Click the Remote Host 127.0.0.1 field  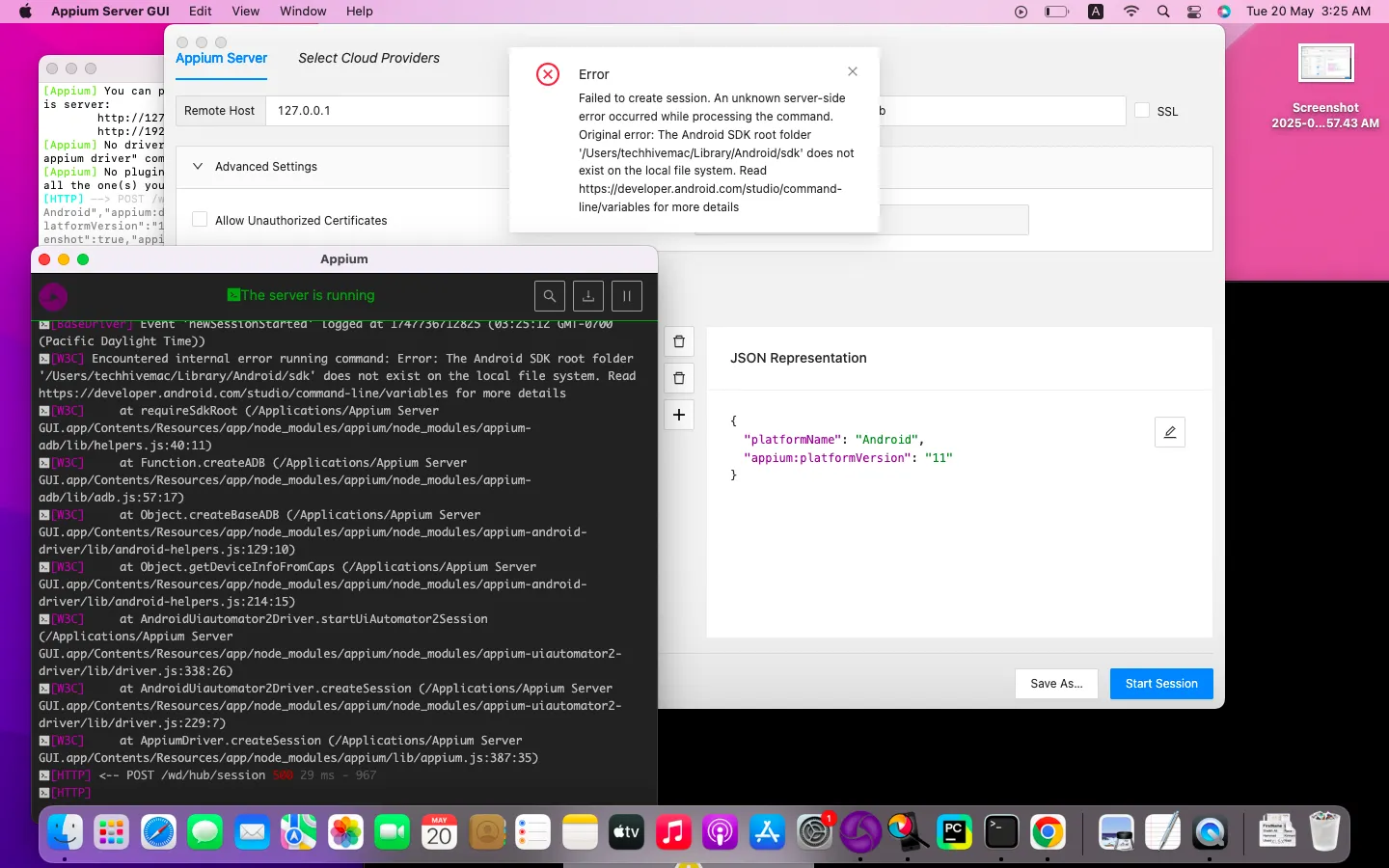(388, 111)
